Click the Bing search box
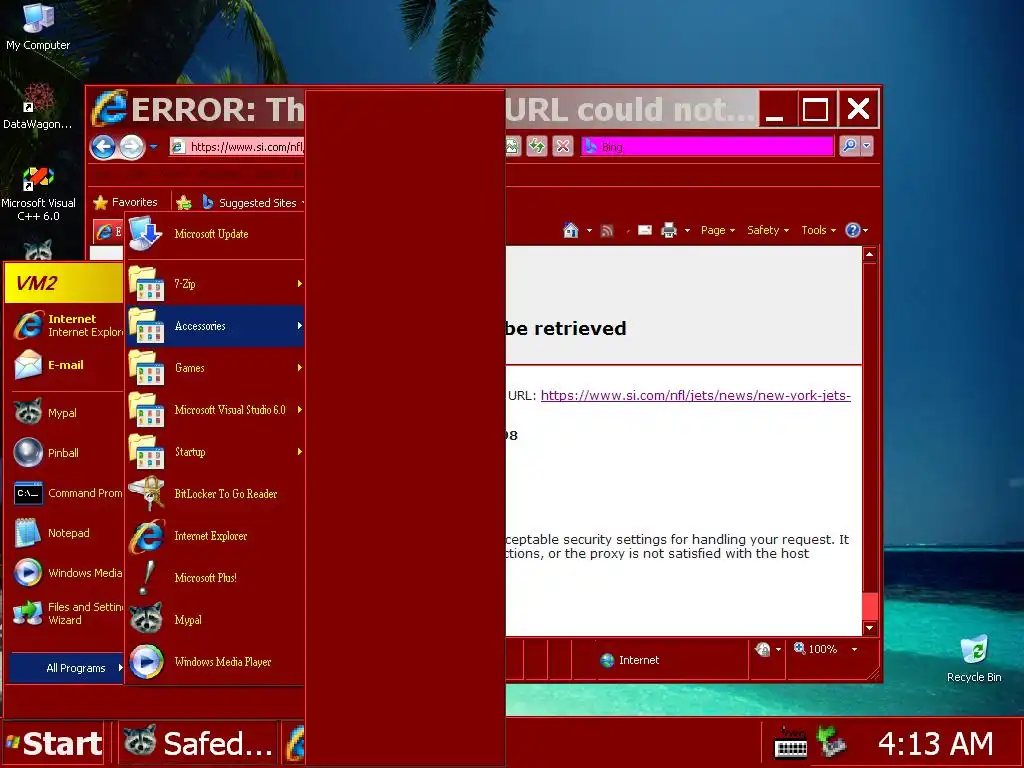 pyautogui.click(x=707, y=146)
